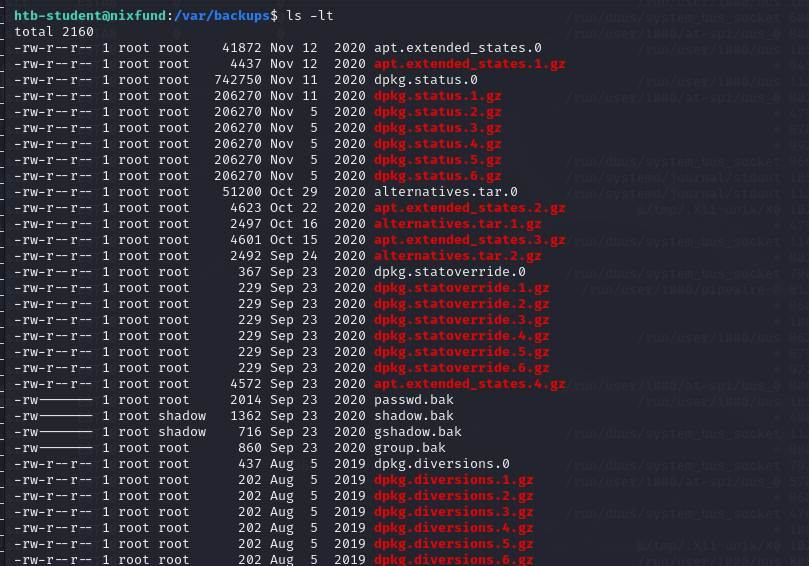Click the group.bak file name
The image size is (809, 566).
coord(410,447)
